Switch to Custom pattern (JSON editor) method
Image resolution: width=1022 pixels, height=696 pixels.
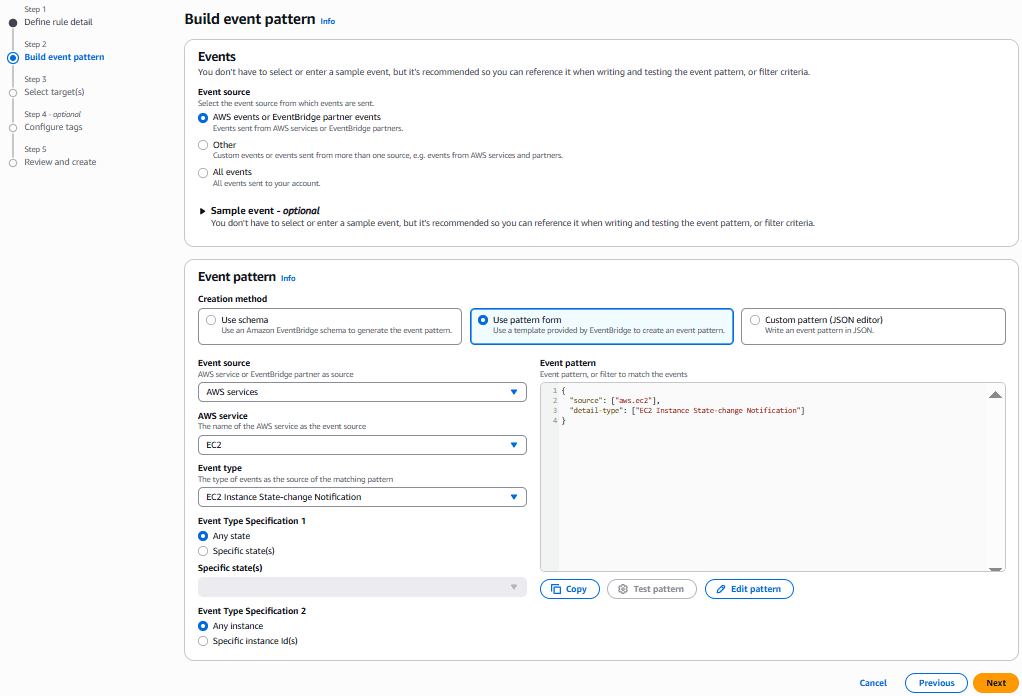(x=755, y=320)
